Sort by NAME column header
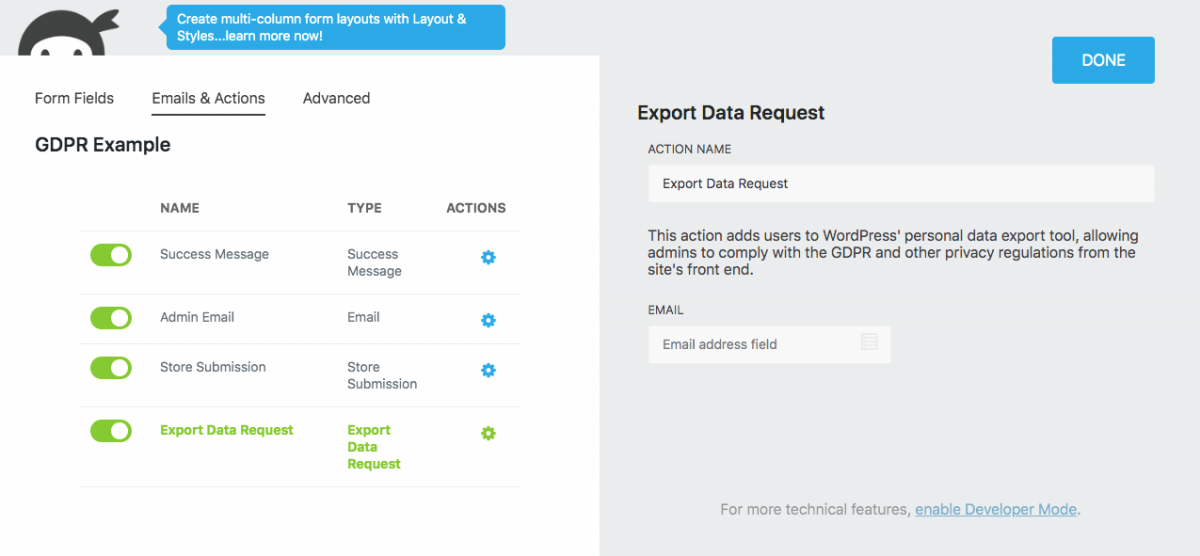1200x556 pixels. [180, 208]
